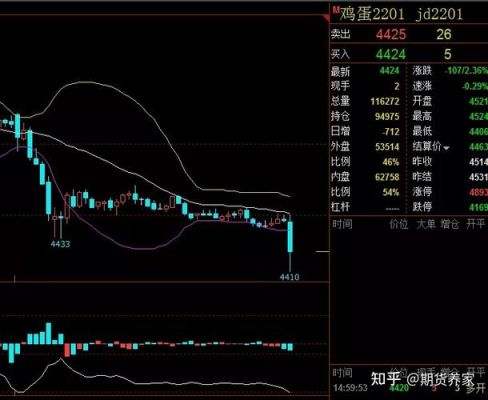Click the 开平 column header
The width and height of the screenshot is (488, 400).
pos(475,224)
